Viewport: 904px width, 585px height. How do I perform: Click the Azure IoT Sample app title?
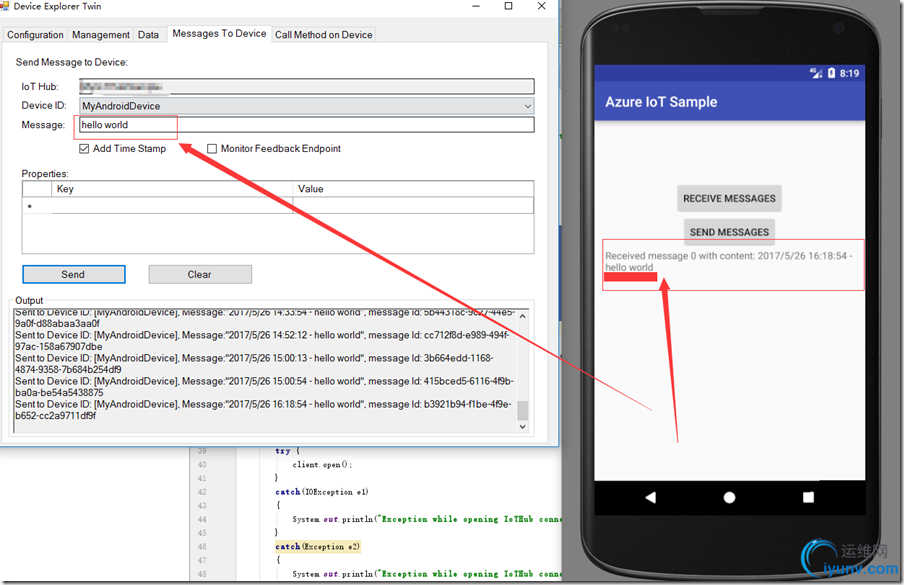tap(661, 102)
